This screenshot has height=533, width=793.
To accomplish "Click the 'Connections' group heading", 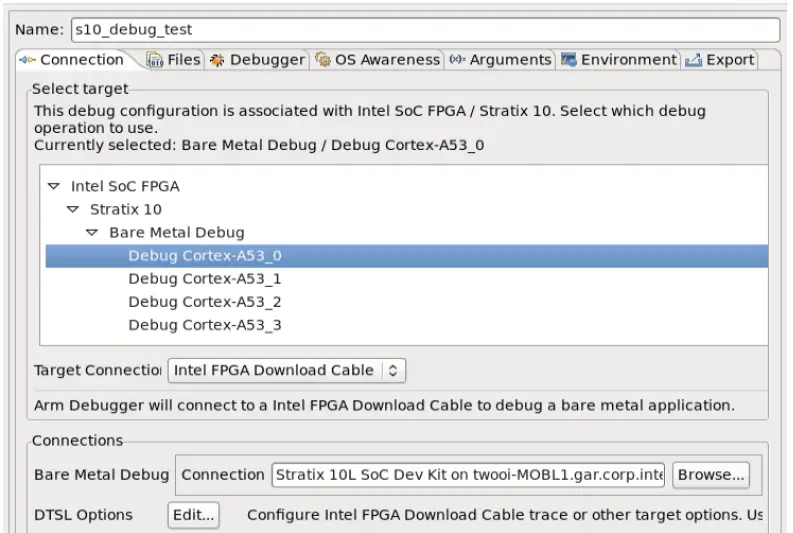I will (77, 440).
